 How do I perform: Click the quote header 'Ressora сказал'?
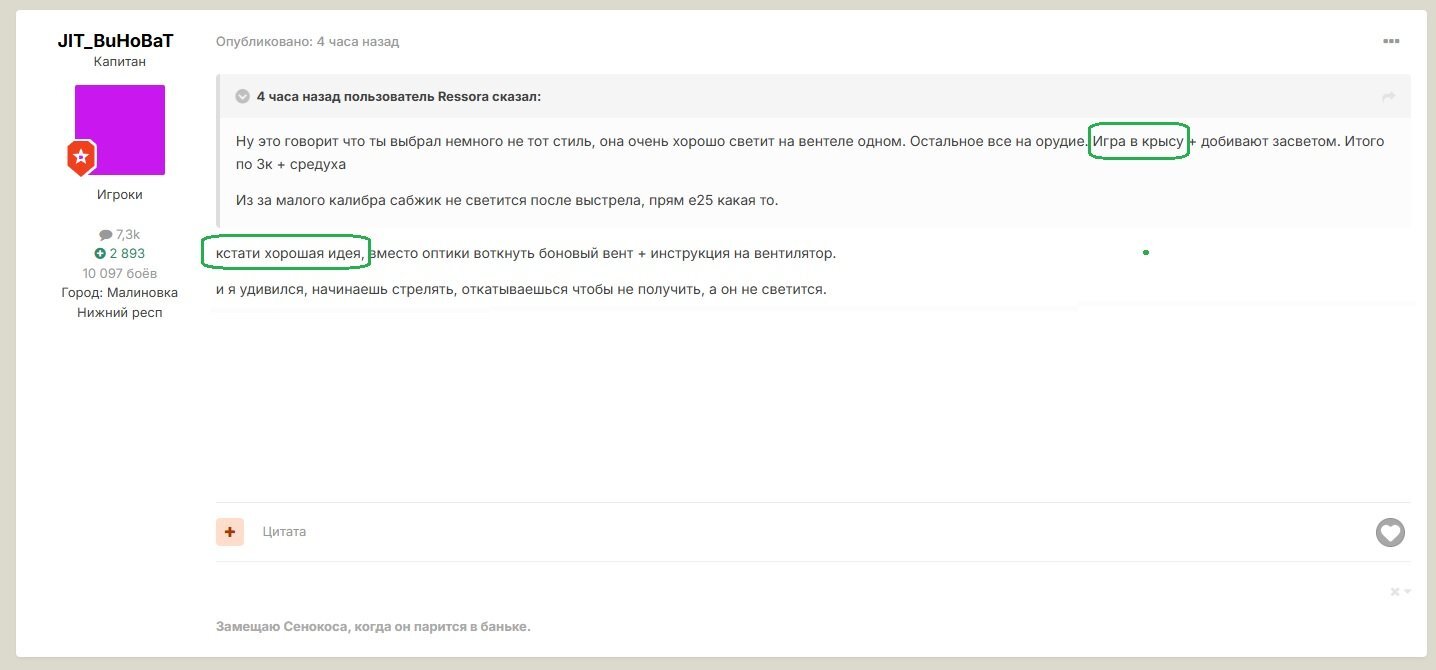click(x=399, y=96)
